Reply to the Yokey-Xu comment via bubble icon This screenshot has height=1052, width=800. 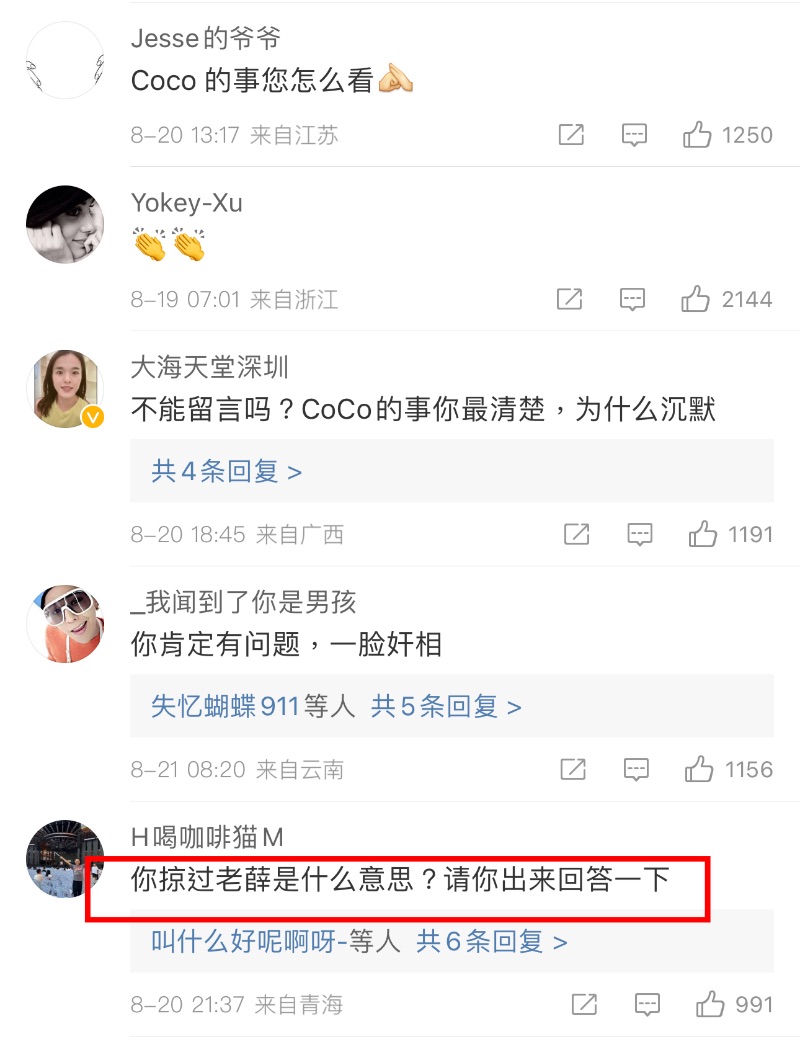pos(632,299)
